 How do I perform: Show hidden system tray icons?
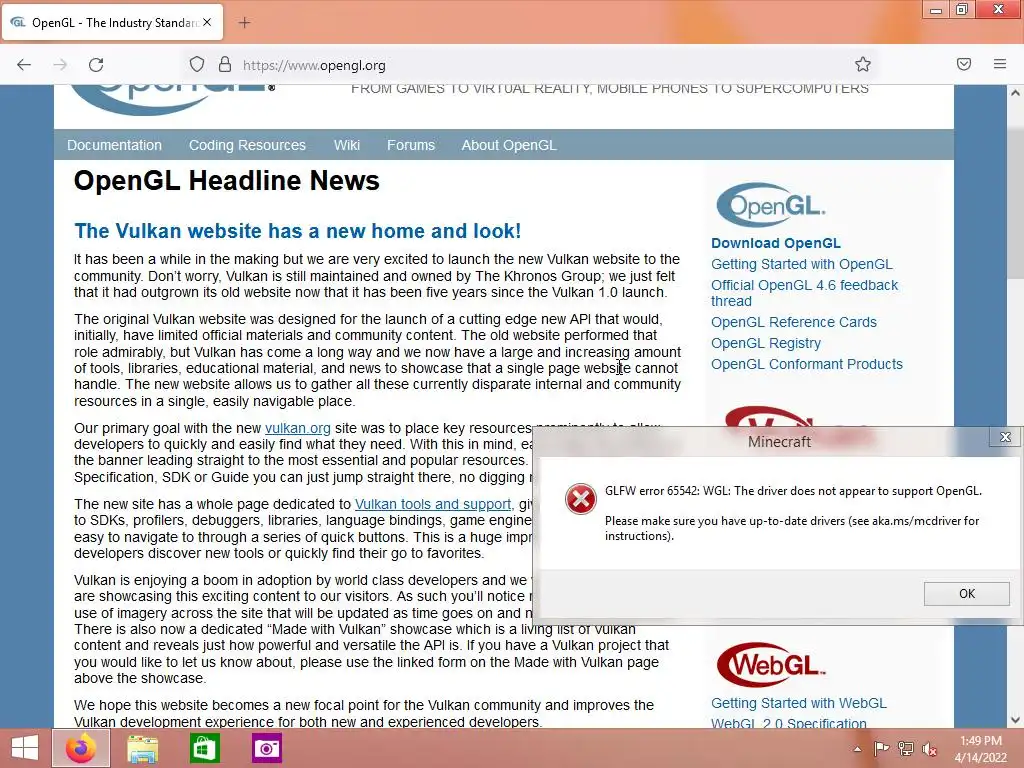(x=857, y=749)
